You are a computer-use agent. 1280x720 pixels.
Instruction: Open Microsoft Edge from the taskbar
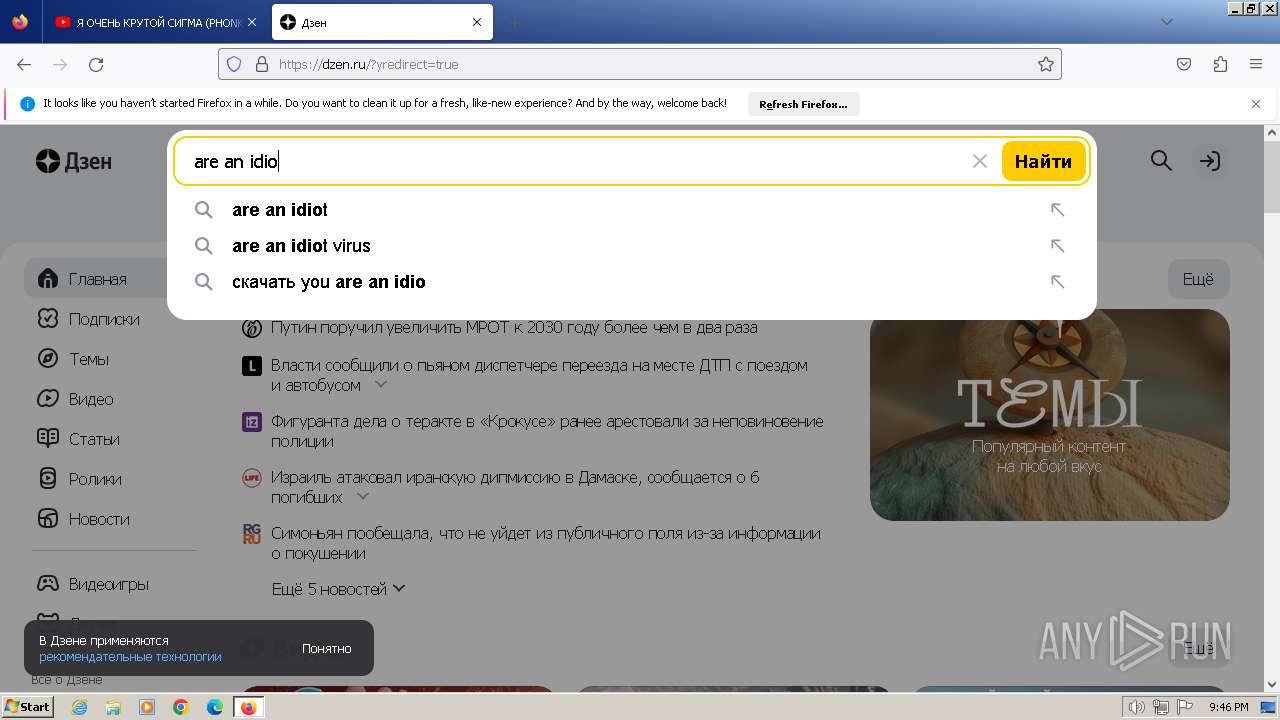point(215,707)
